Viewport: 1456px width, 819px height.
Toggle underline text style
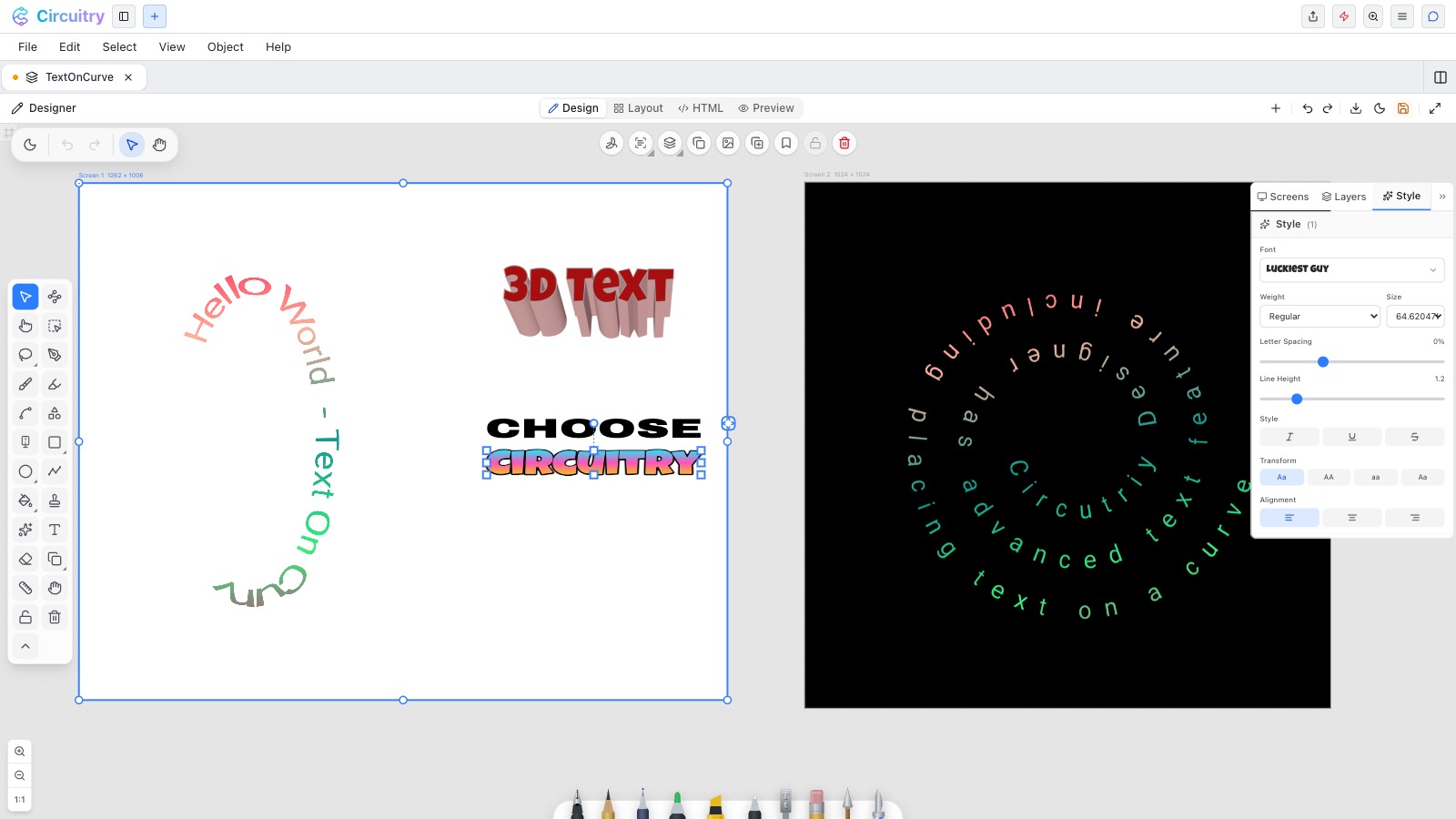click(1352, 437)
